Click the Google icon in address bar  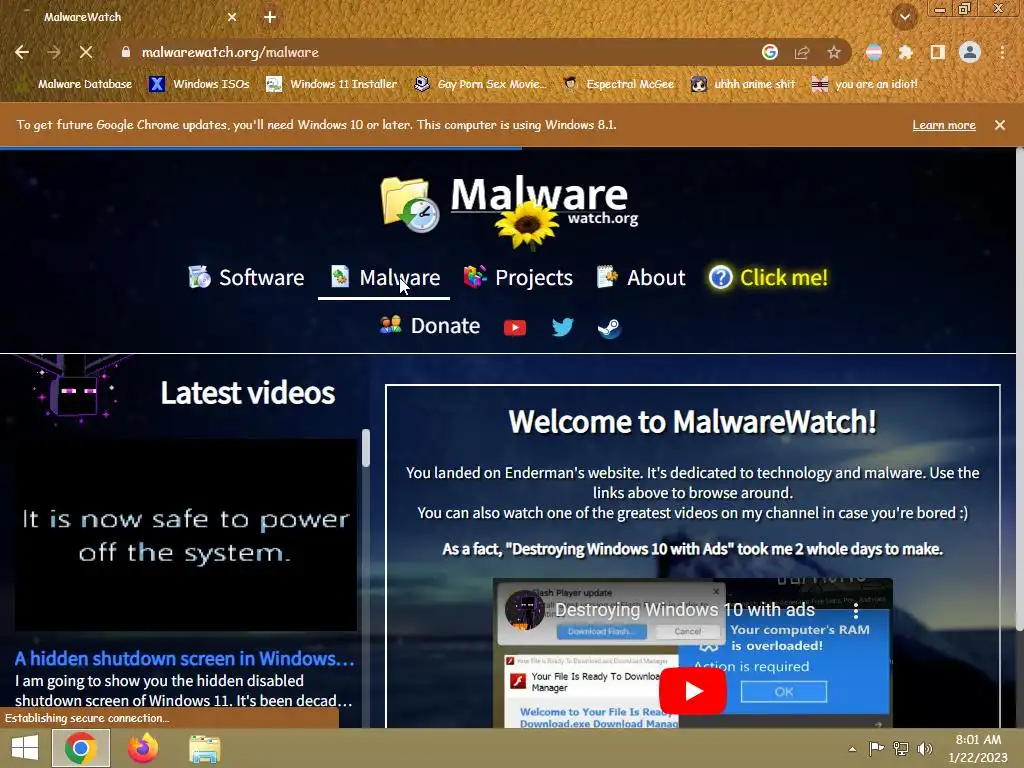click(770, 52)
